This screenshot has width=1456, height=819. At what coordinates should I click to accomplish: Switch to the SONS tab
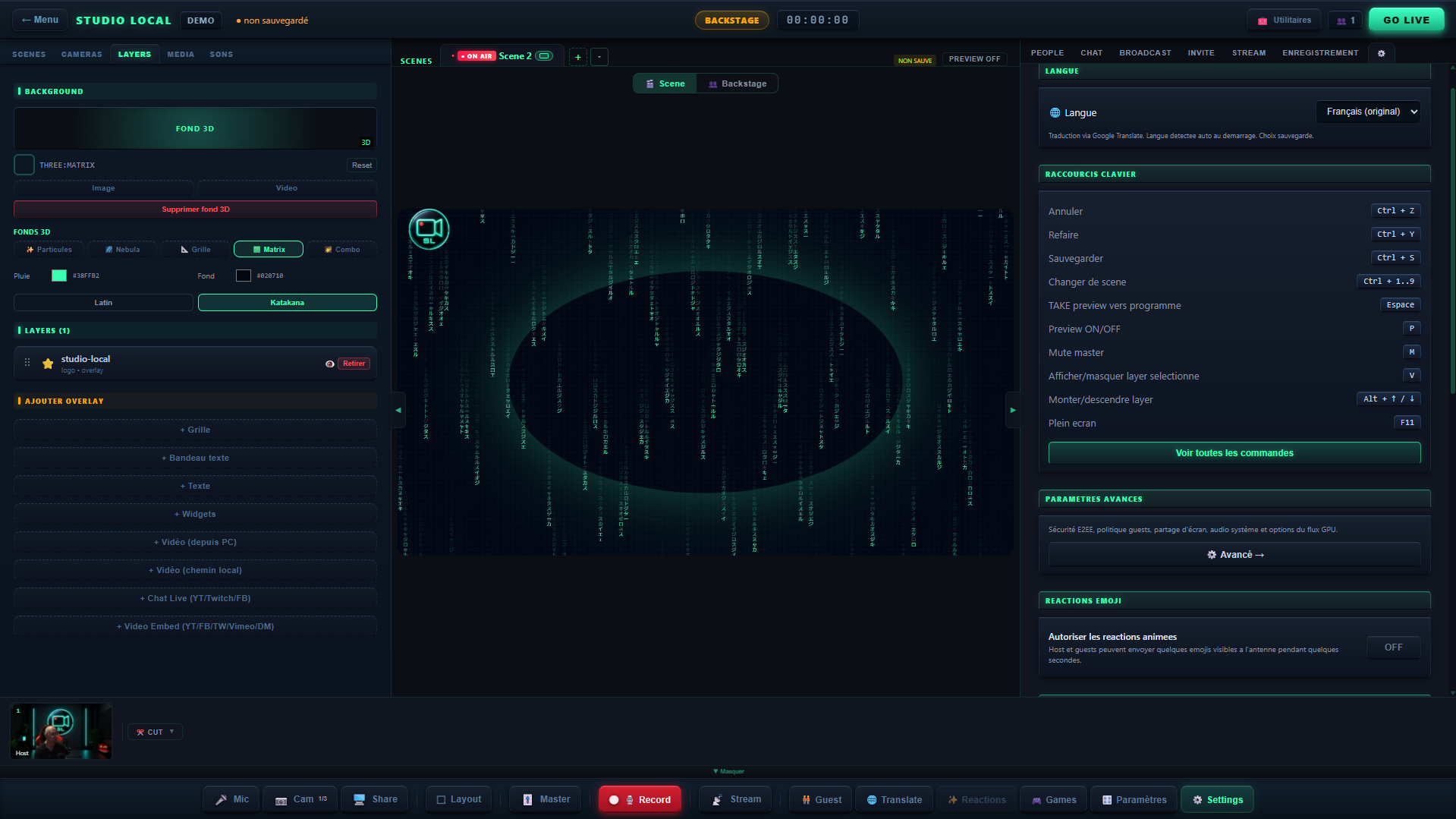pos(222,55)
